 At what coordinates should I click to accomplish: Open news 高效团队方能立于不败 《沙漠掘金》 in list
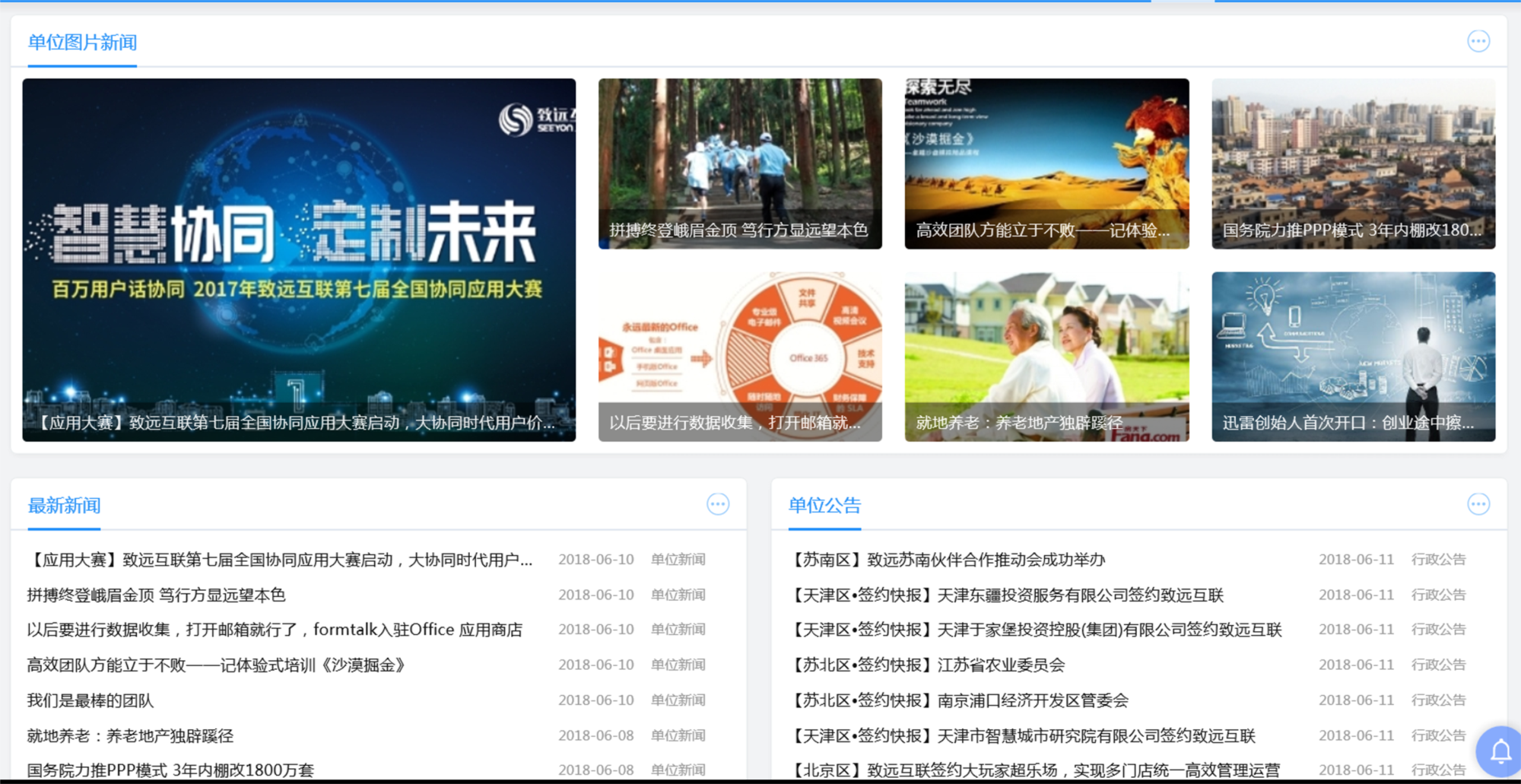pos(216,665)
